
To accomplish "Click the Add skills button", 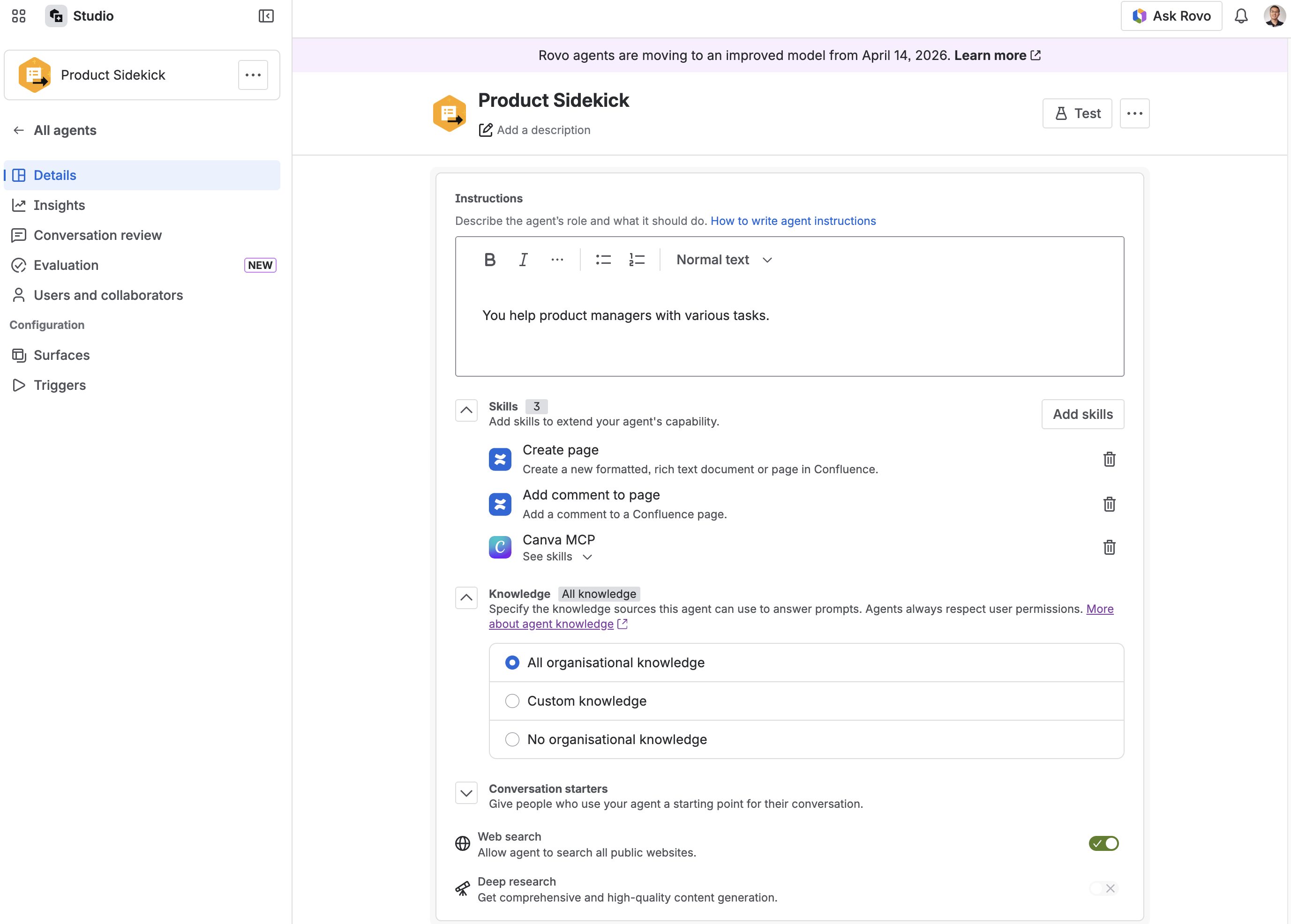I will tap(1083, 414).
